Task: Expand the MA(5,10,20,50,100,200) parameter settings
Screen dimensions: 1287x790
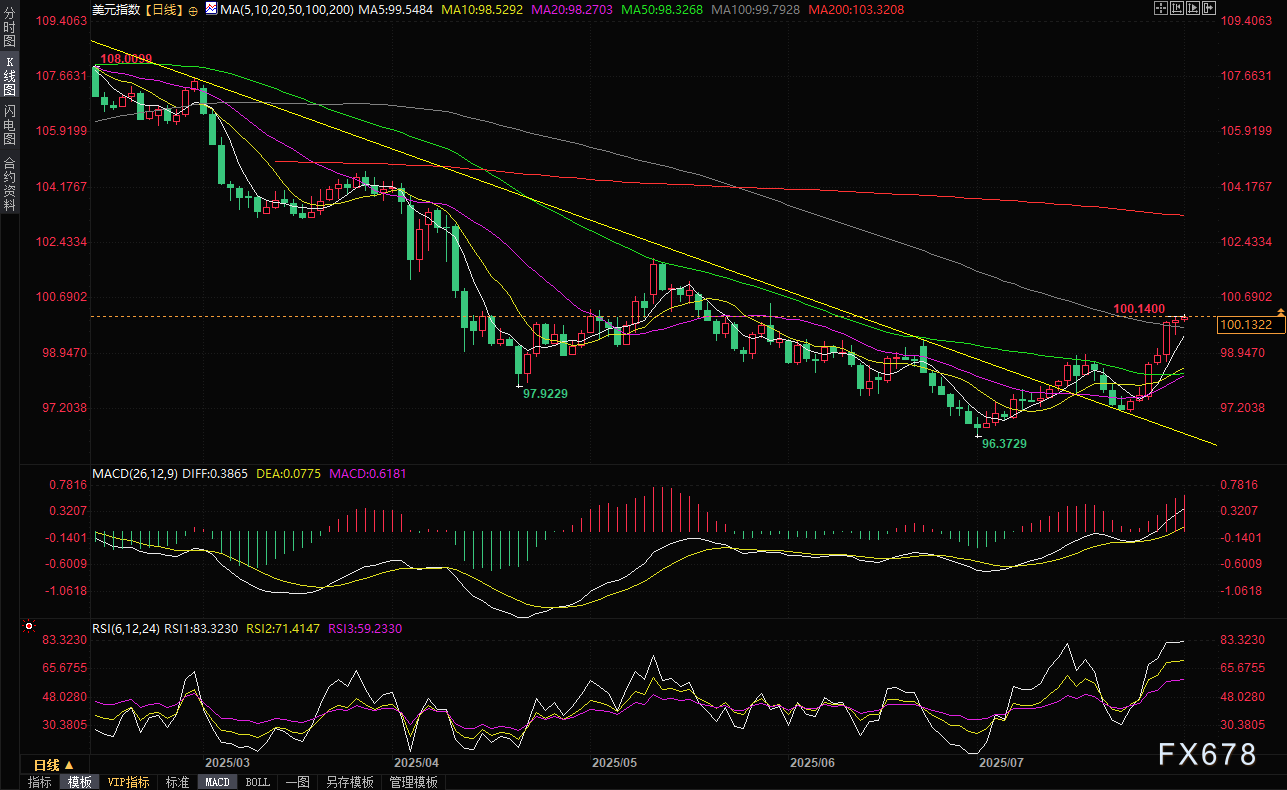Action: point(285,8)
